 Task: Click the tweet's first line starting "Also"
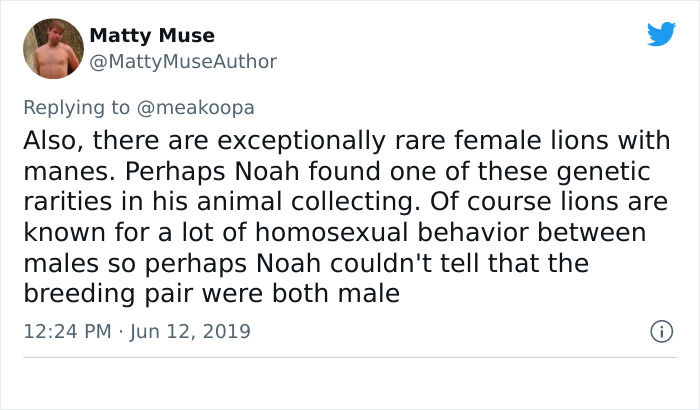click(346, 141)
